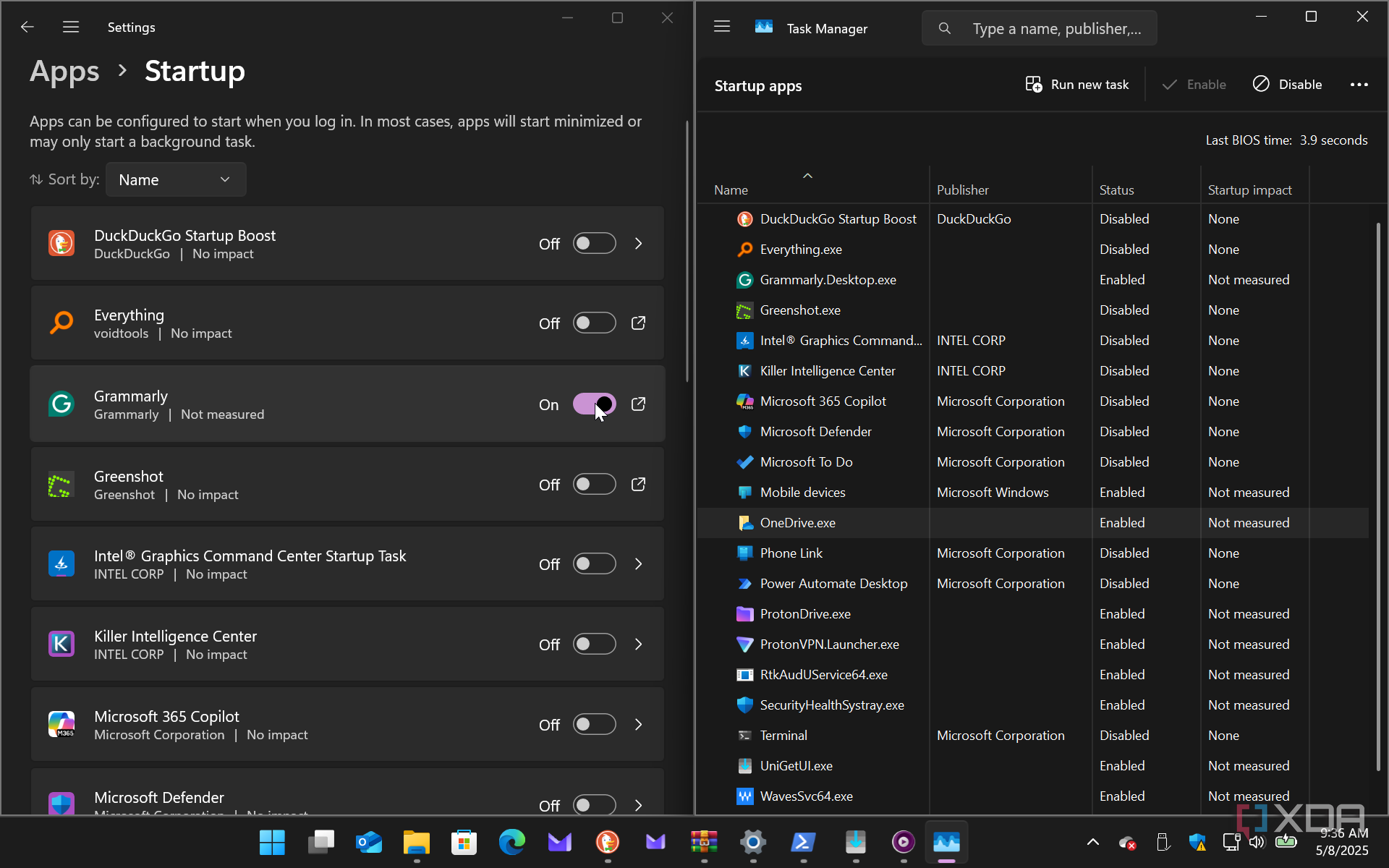Turn off Grammarly startup toggle
This screenshot has width=1389, height=868.
coord(594,404)
